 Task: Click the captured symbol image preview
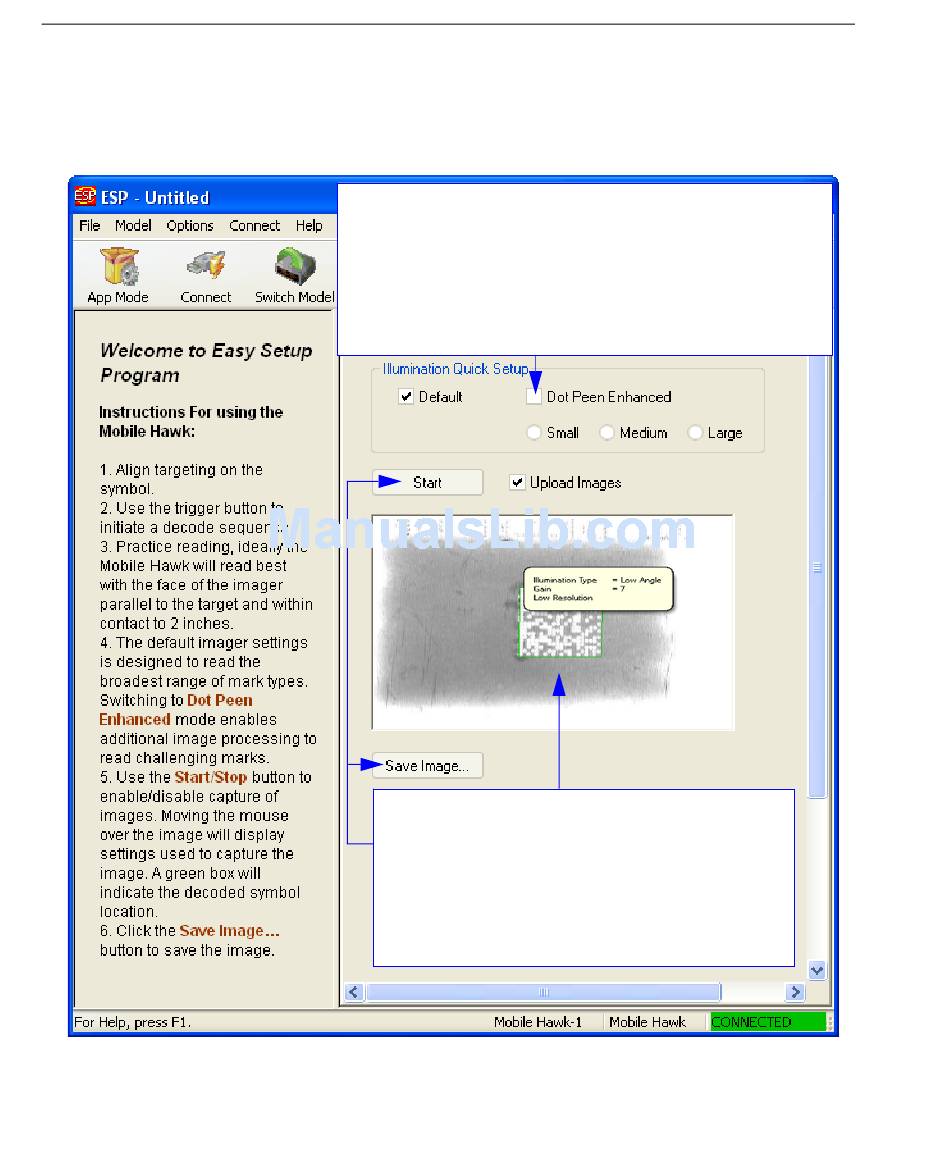click(x=553, y=622)
